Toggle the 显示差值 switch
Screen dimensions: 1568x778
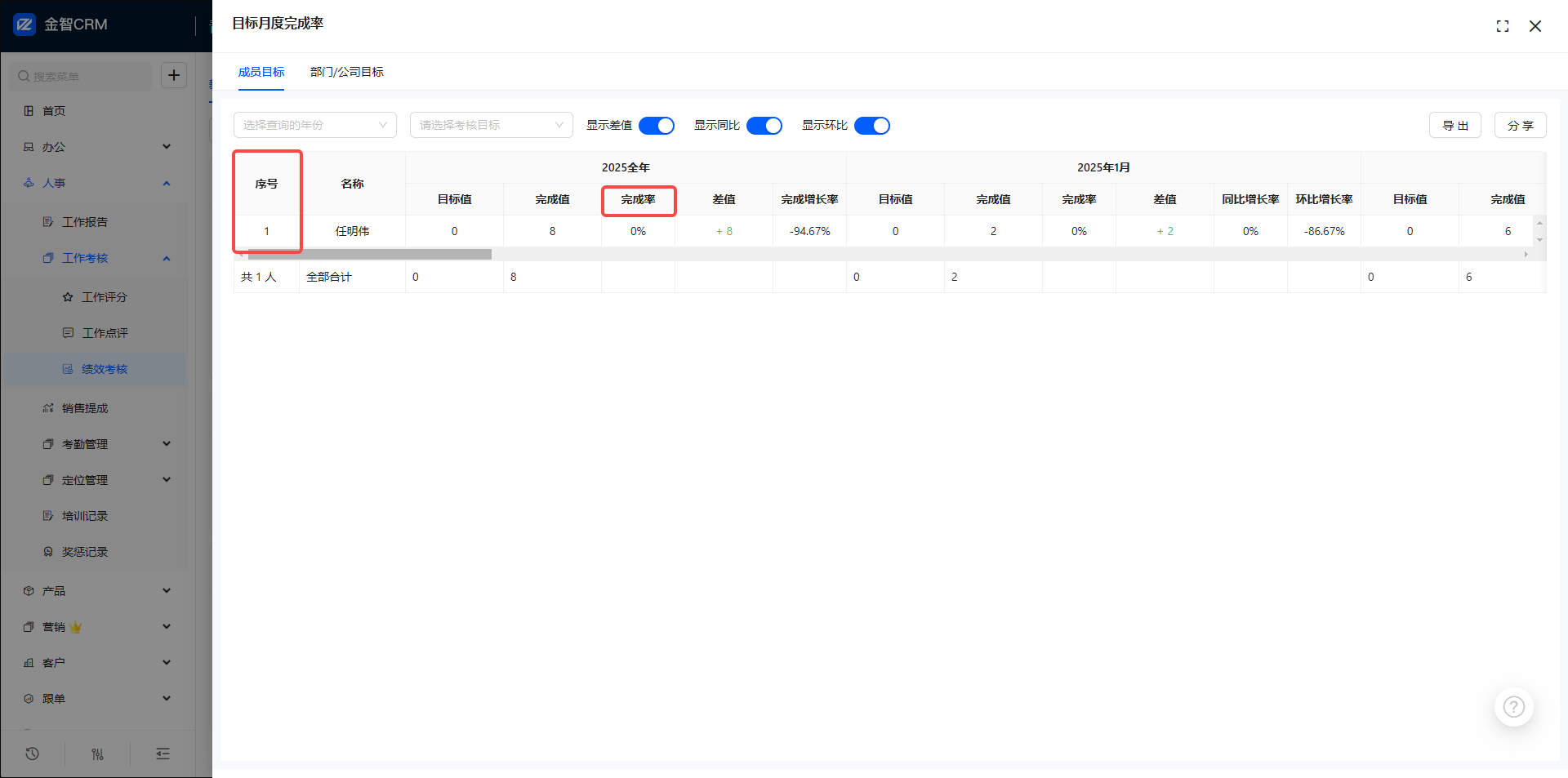pyautogui.click(x=657, y=126)
